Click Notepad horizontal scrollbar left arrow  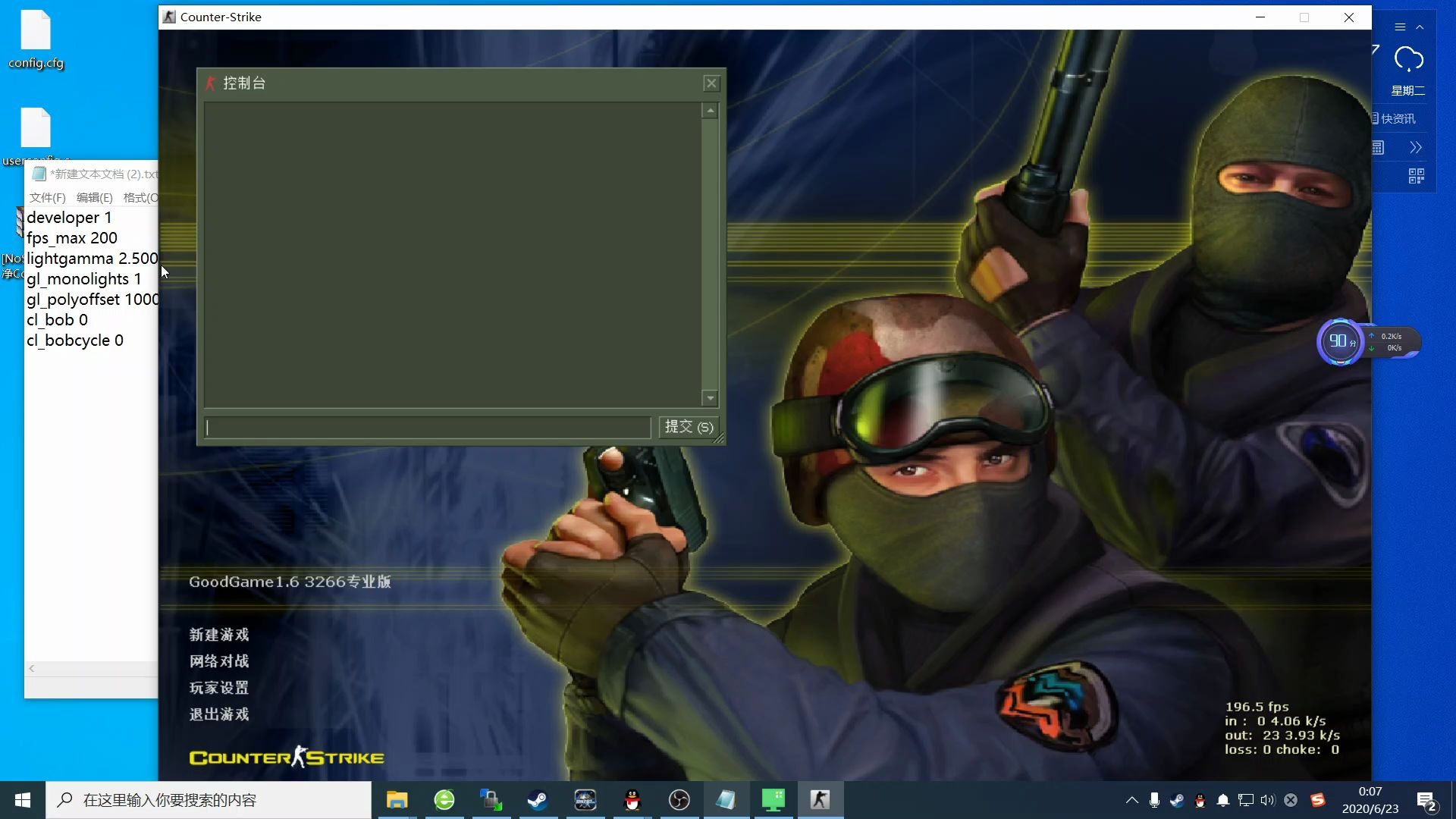[x=32, y=669]
